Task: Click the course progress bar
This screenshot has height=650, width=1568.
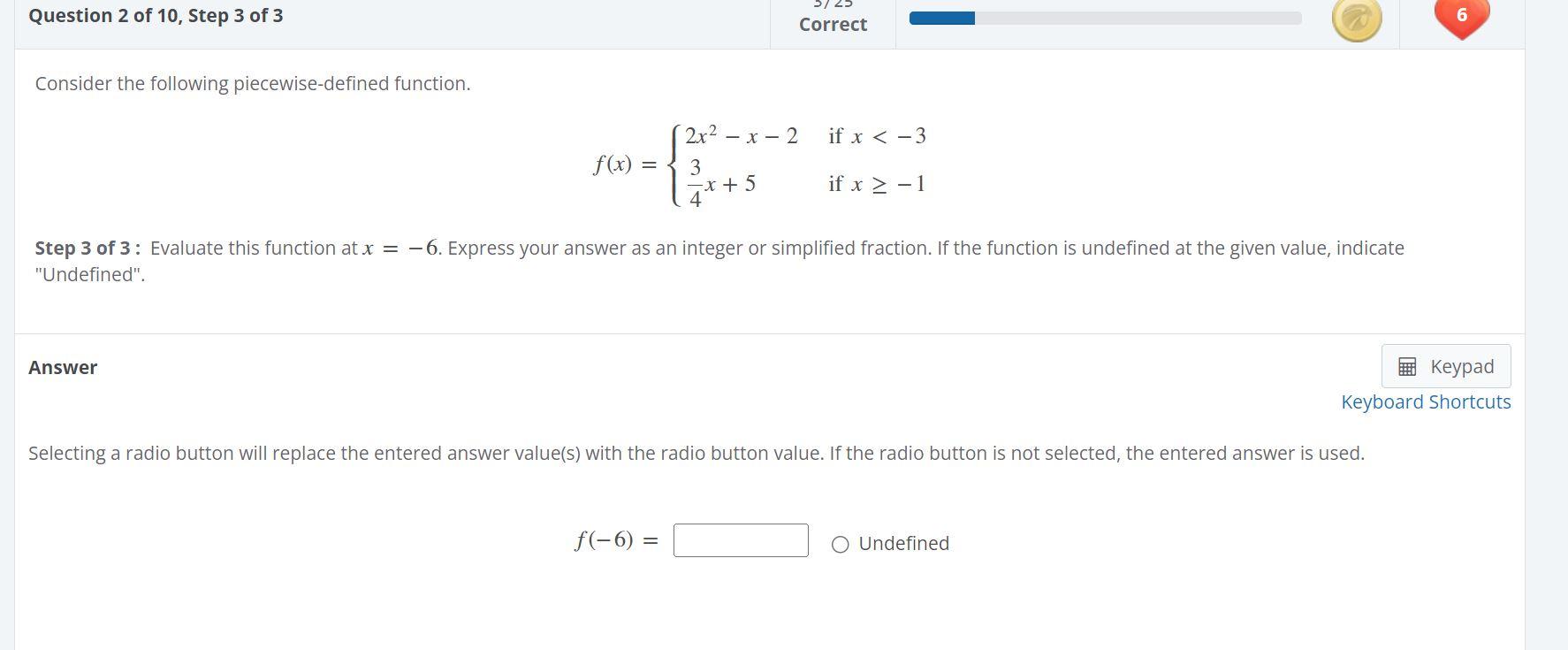Action: click(1103, 16)
